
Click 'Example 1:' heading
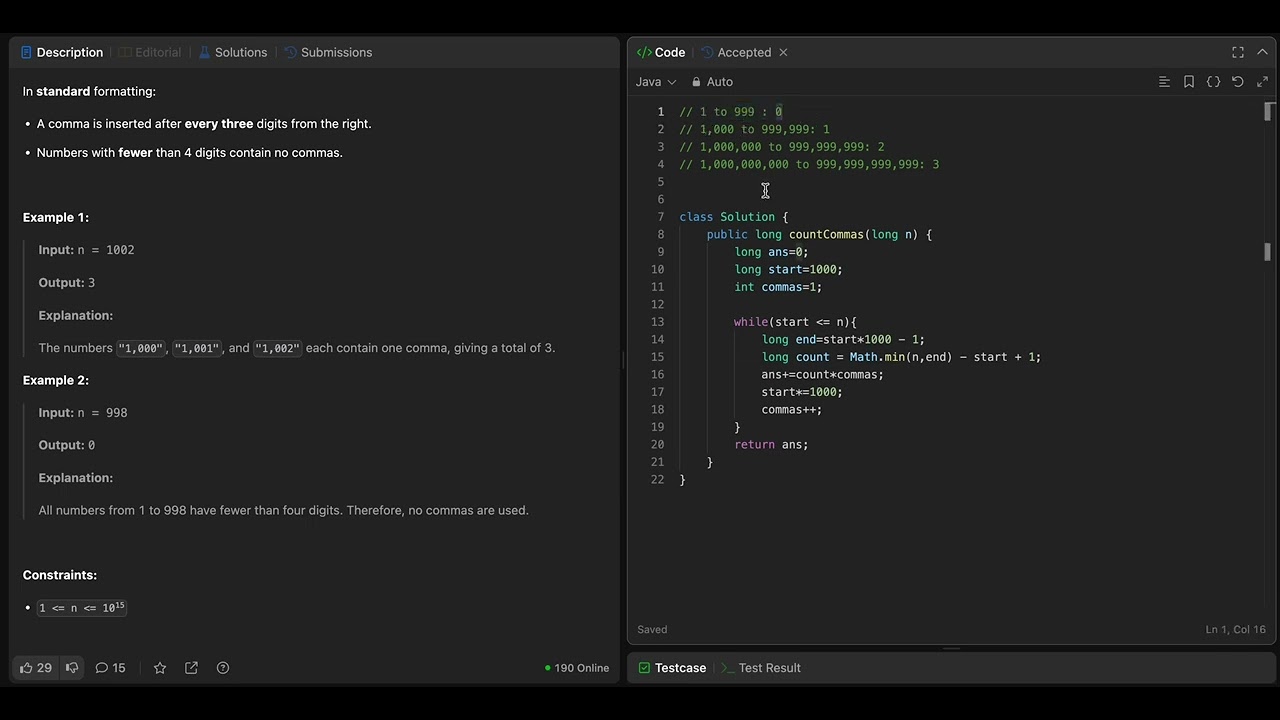point(56,217)
